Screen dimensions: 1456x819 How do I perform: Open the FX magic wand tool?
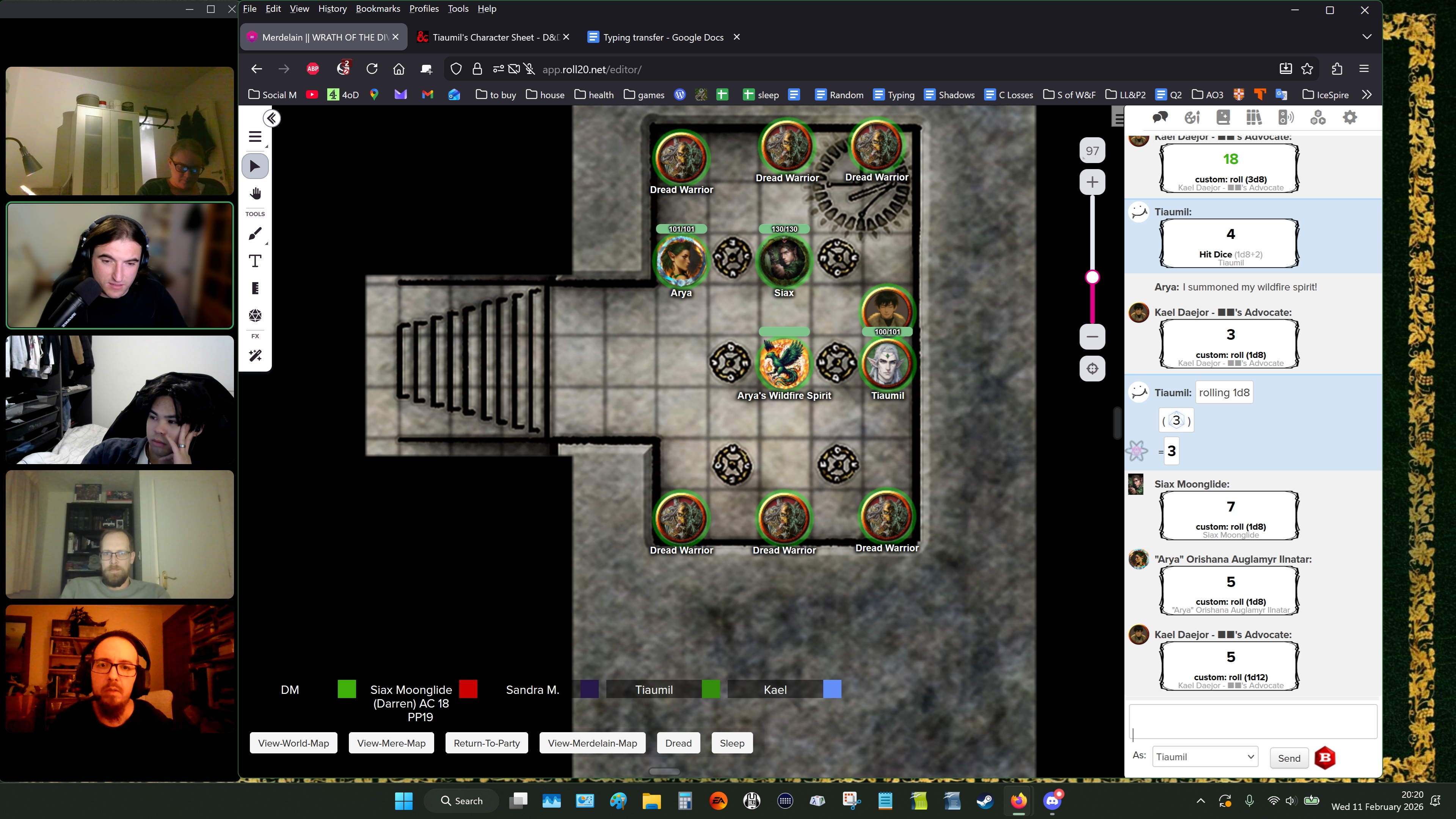[x=255, y=356]
